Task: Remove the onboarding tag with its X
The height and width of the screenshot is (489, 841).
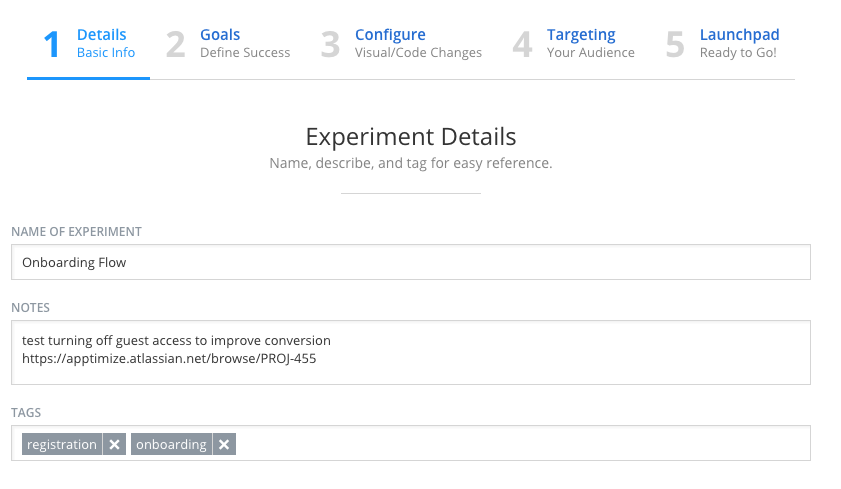Action: coord(224,444)
